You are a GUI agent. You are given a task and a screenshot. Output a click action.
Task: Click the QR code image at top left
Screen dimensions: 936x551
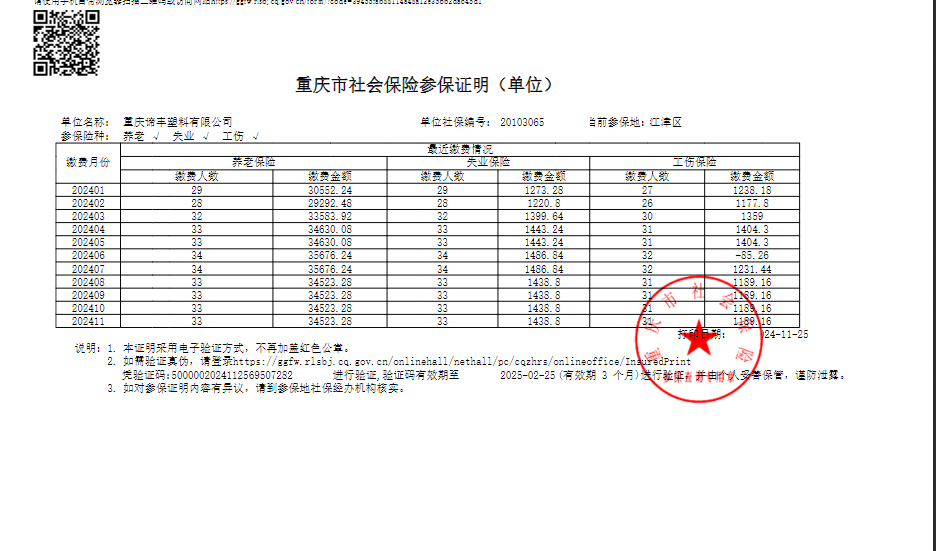(x=66, y=43)
